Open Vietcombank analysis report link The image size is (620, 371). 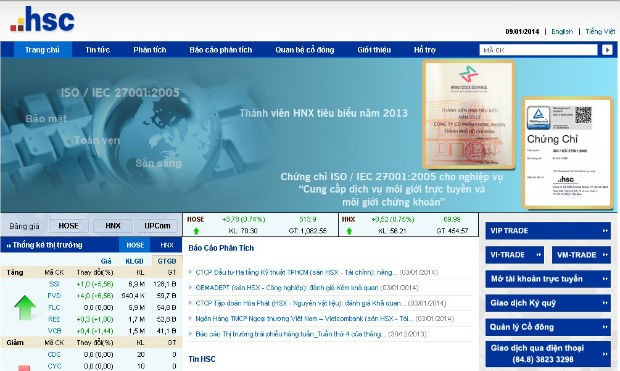pos(304,319)
